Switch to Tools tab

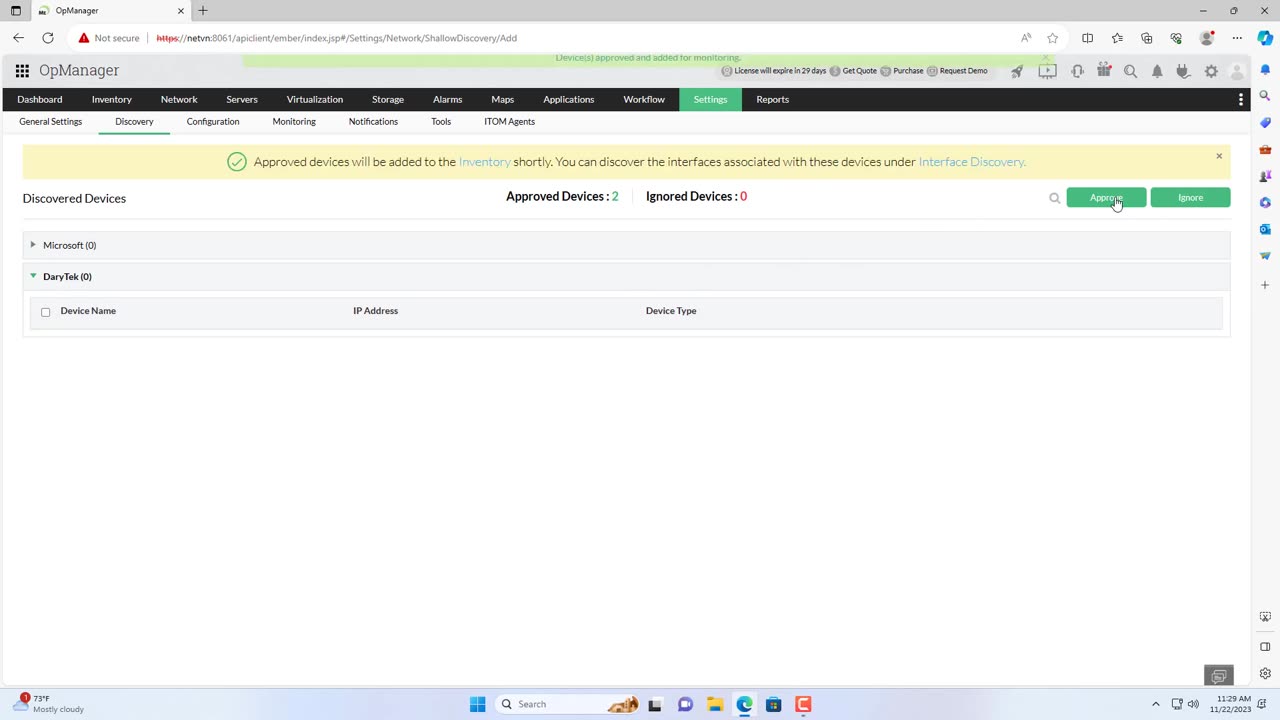tap(441, 122)
